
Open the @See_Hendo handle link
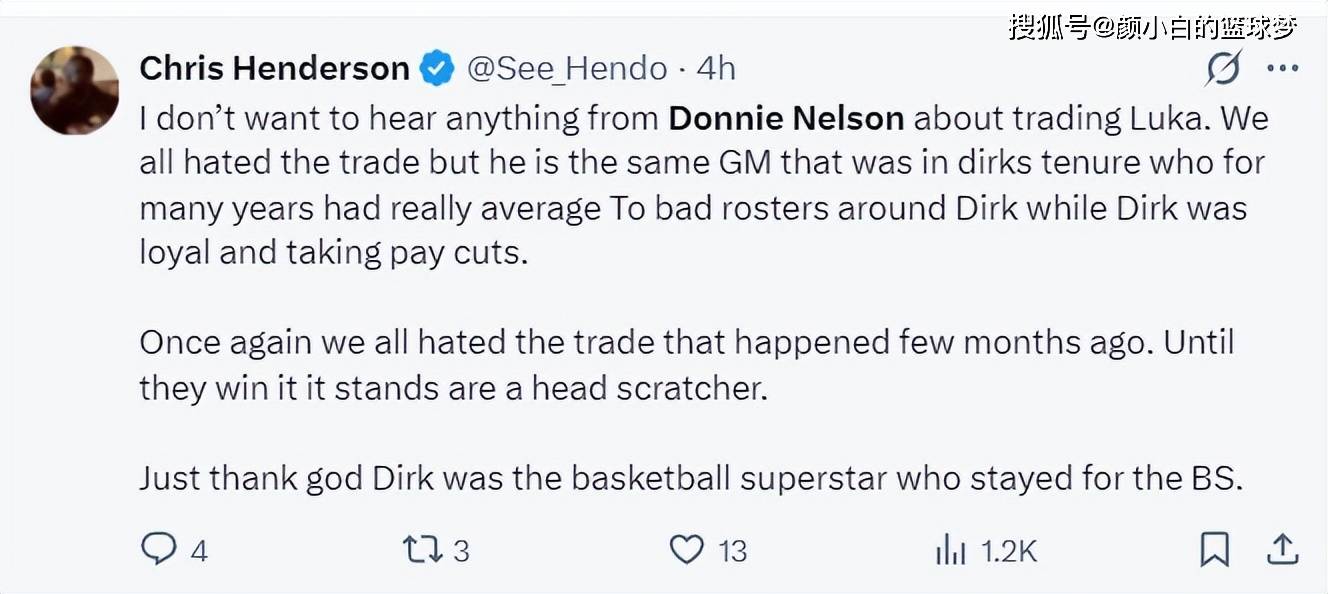pyautogui.click(x=567, y=69)
